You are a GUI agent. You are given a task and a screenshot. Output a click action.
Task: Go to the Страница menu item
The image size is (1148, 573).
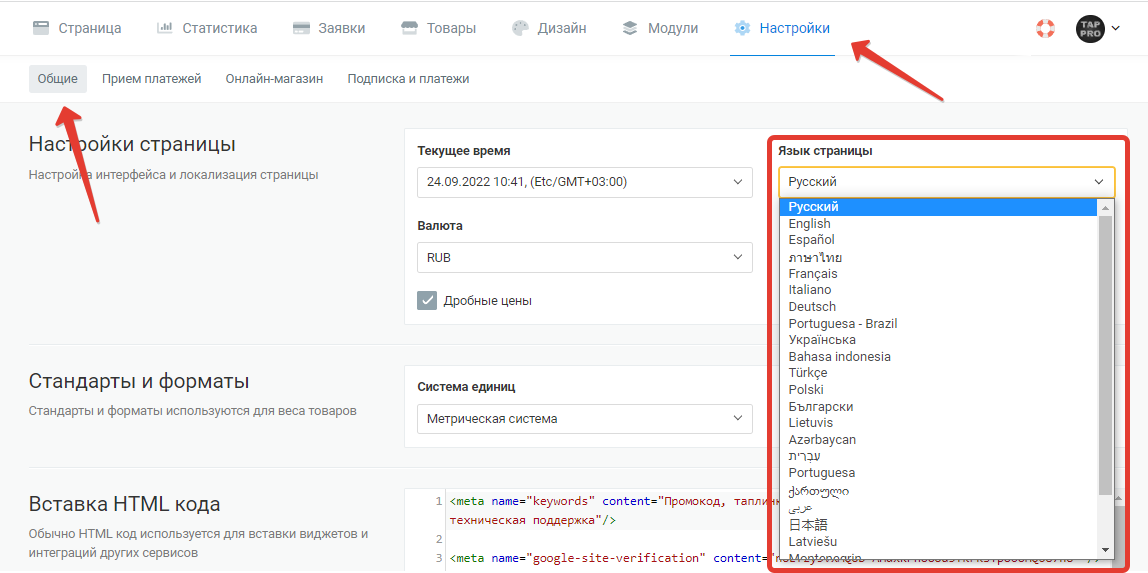tap(90, 29)
